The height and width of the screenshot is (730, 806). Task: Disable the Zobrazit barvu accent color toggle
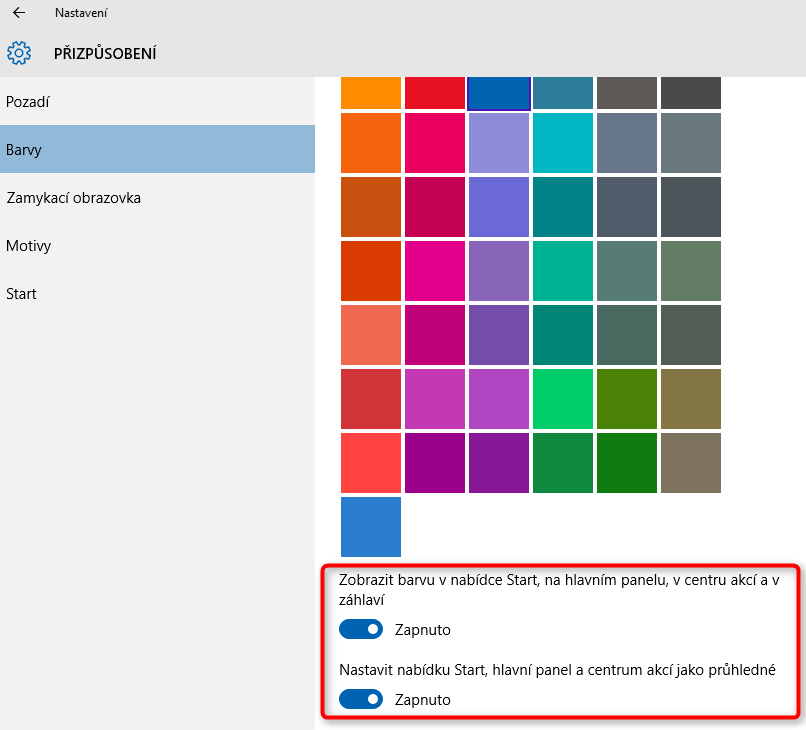click(x=361, y=629)
